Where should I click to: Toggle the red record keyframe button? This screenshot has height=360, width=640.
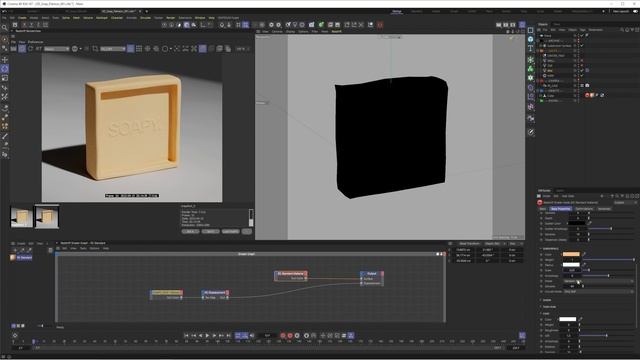click(283, 336)
